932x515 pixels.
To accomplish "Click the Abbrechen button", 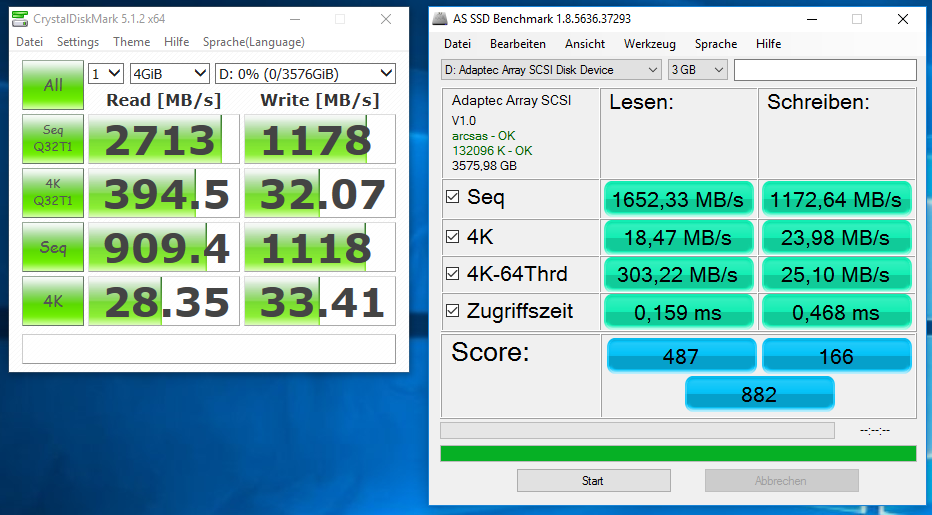I will 782,481.
